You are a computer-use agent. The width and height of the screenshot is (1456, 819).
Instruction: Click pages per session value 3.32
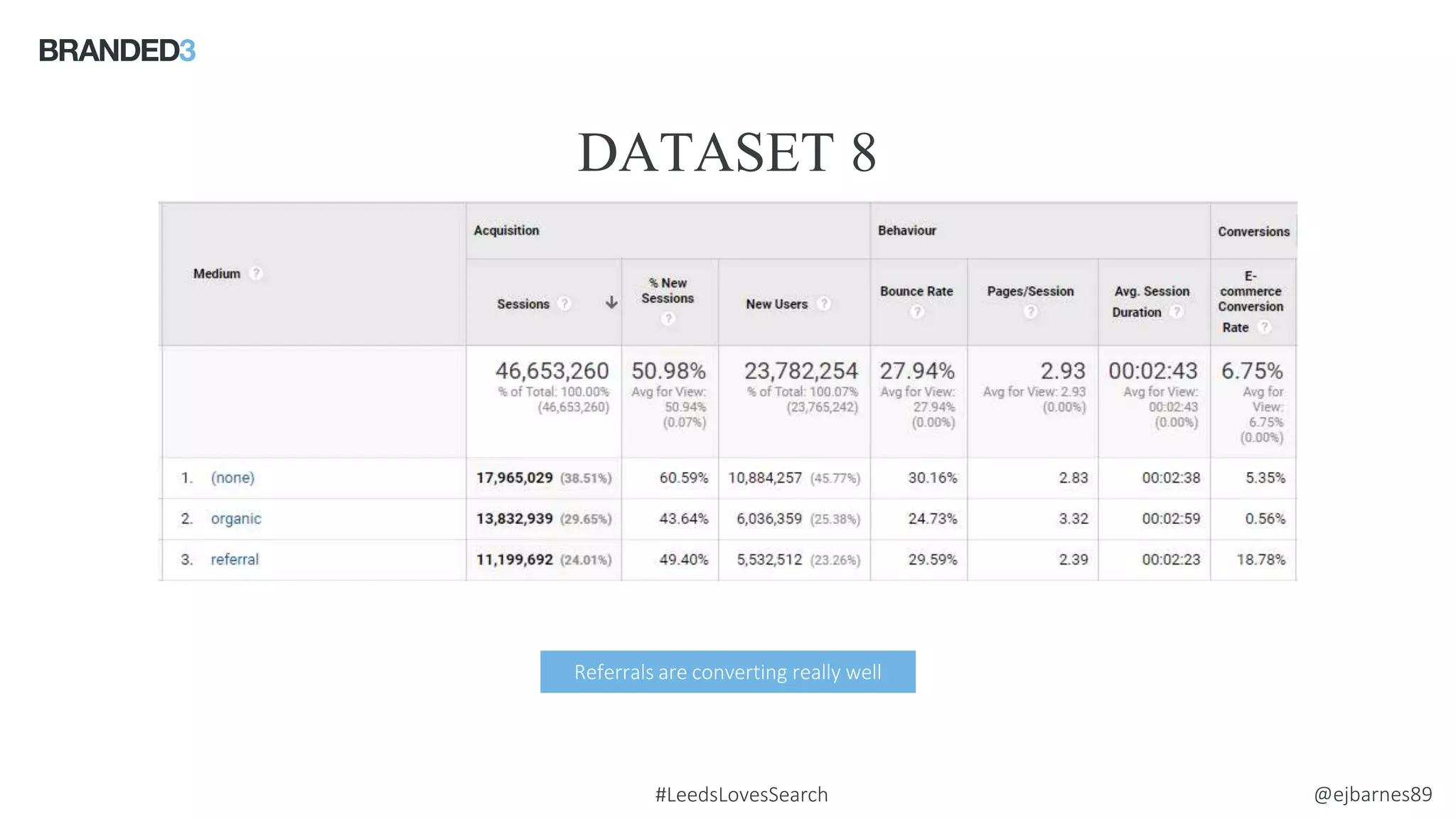(x=1073, y=519)
